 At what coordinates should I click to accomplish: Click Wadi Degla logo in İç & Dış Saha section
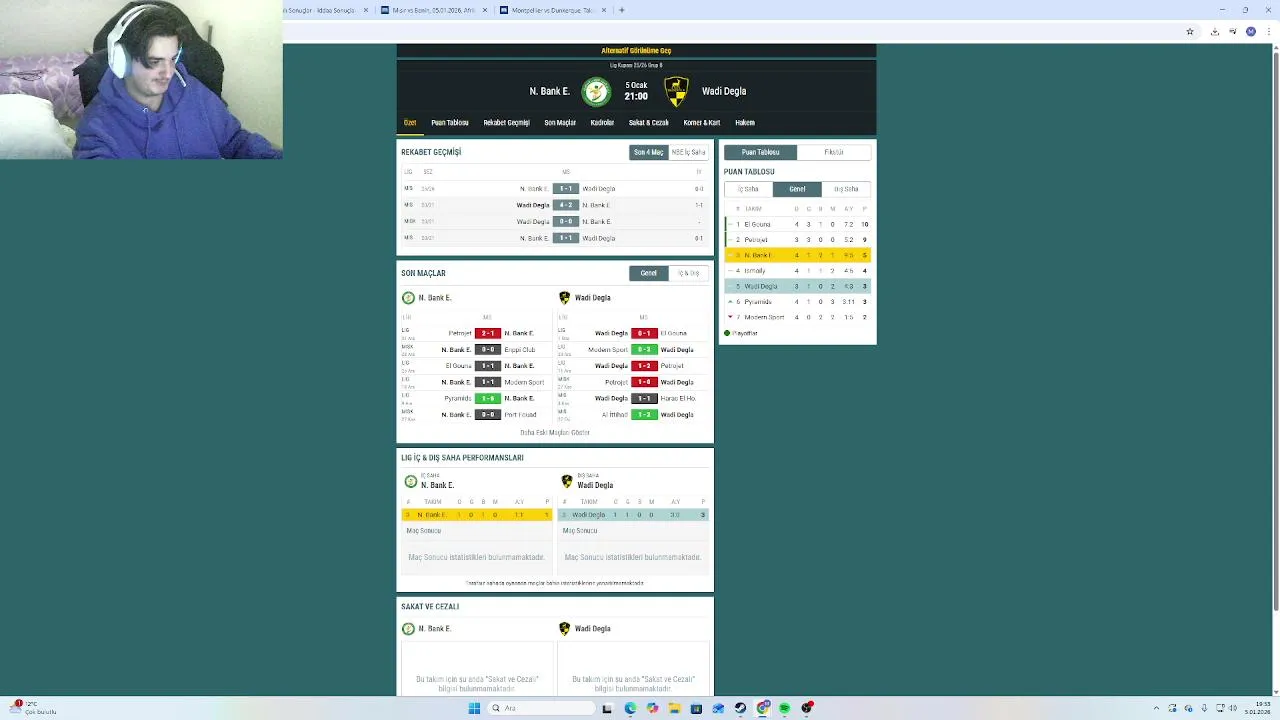coord(567,481)
